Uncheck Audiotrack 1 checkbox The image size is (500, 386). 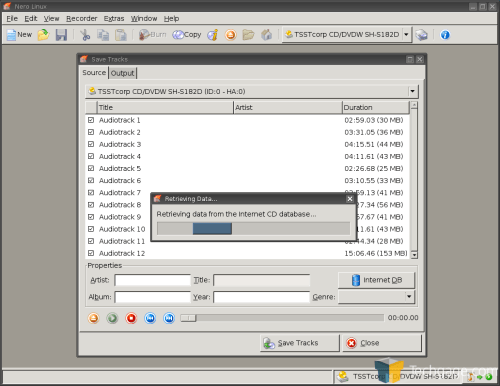click(91, 120)
